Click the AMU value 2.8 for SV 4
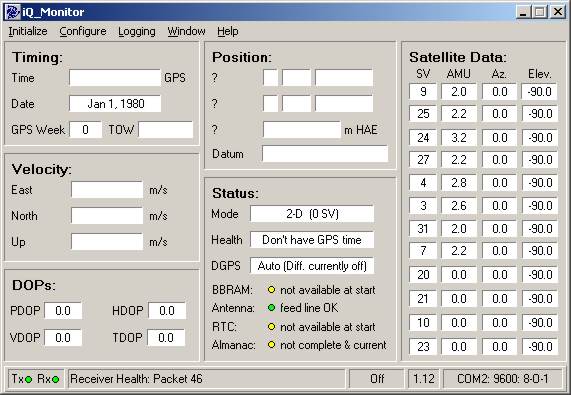Image resolution: width=571 pixels, height=395 pixels. [459, 182]
